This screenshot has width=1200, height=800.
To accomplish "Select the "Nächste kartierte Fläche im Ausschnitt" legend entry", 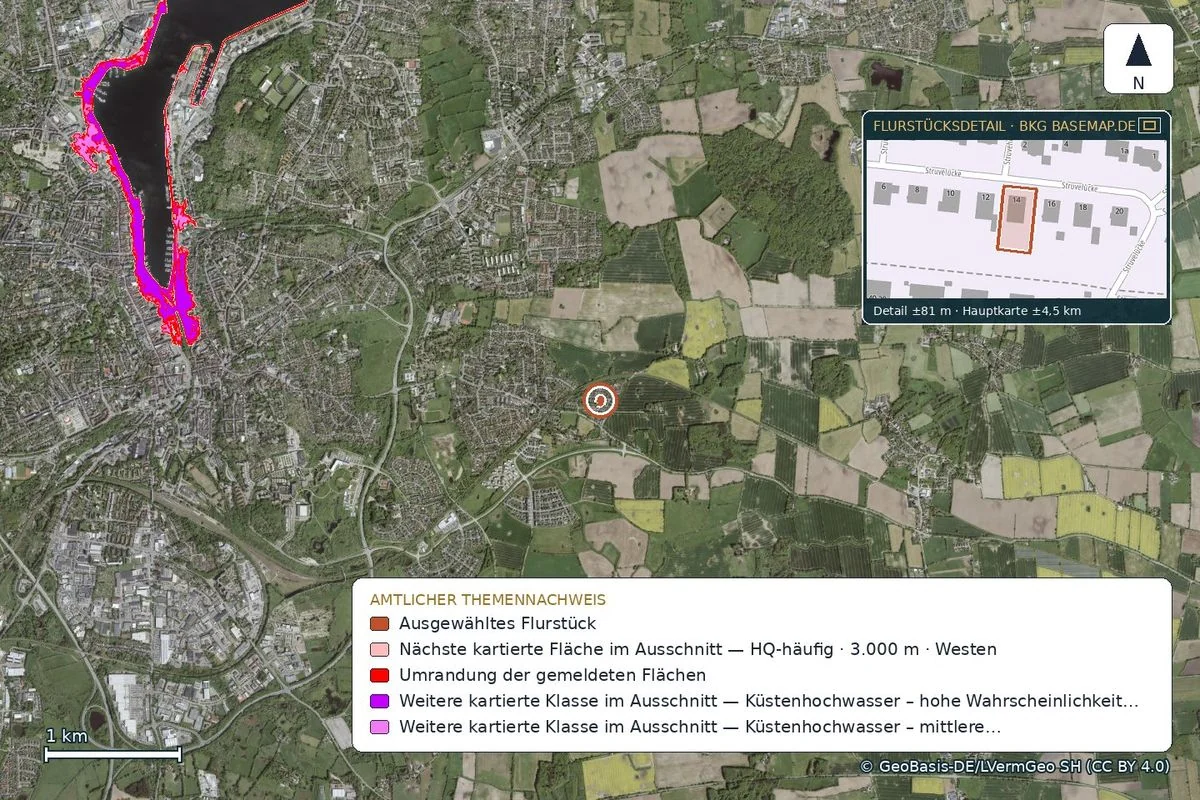I will point(698,649).
